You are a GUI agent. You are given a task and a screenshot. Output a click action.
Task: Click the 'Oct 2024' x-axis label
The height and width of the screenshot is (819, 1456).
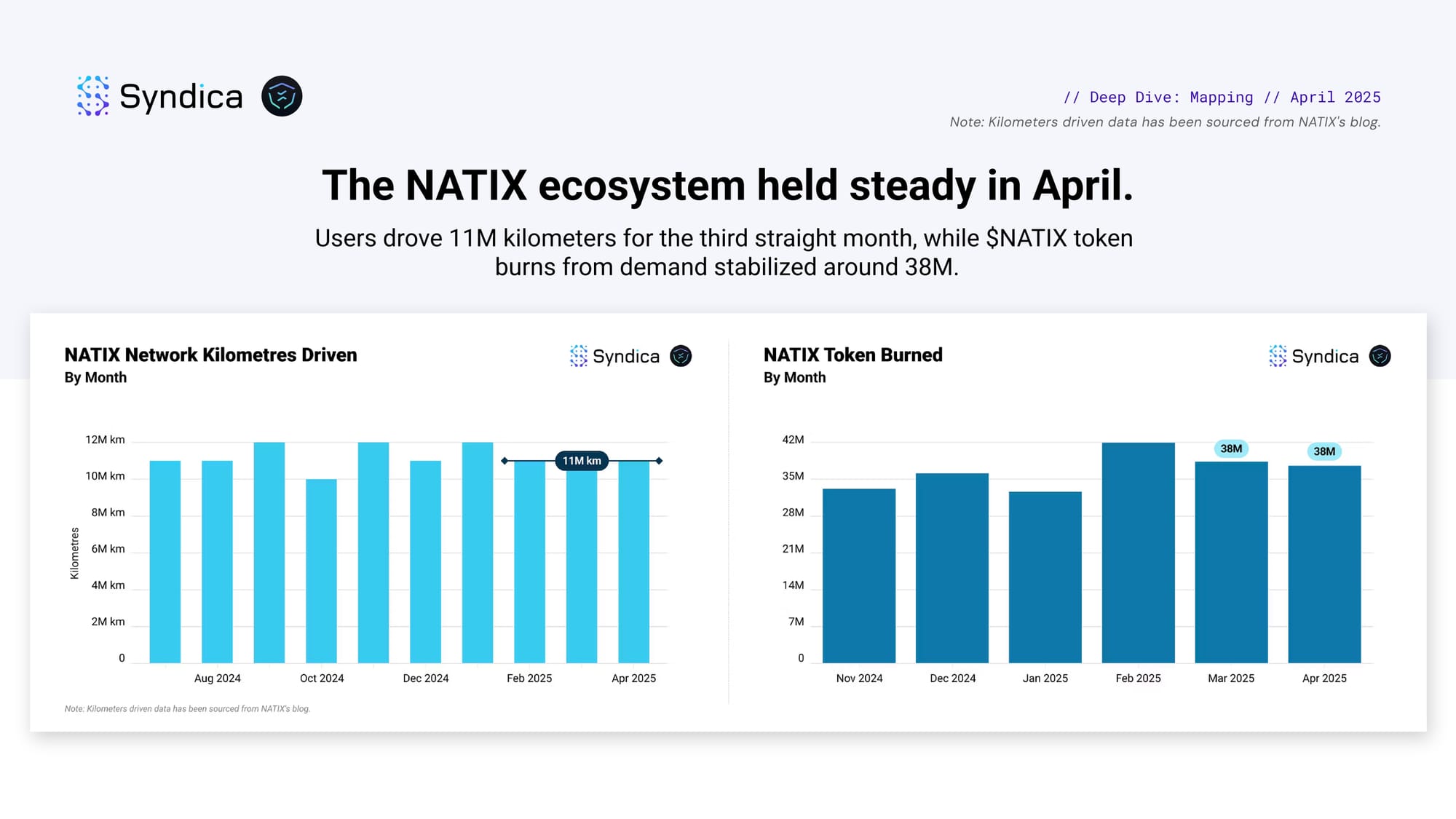click(322, 678)
